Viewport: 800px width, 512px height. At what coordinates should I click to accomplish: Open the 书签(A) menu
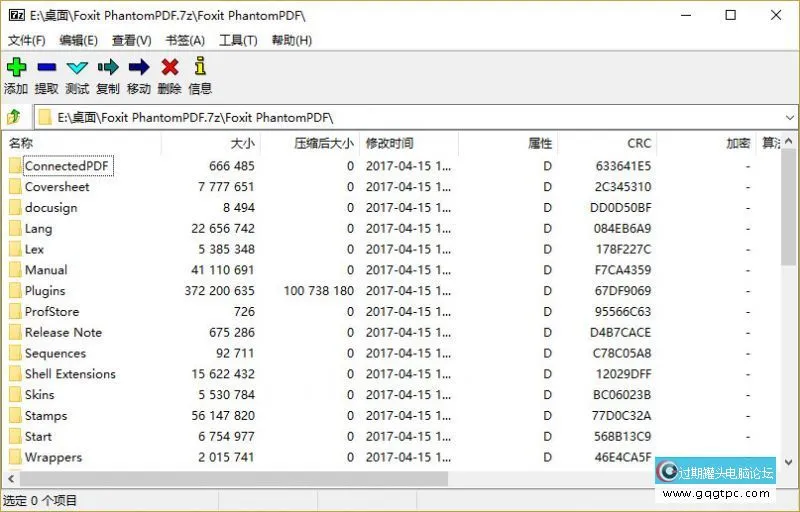click(x=185, y=40)
